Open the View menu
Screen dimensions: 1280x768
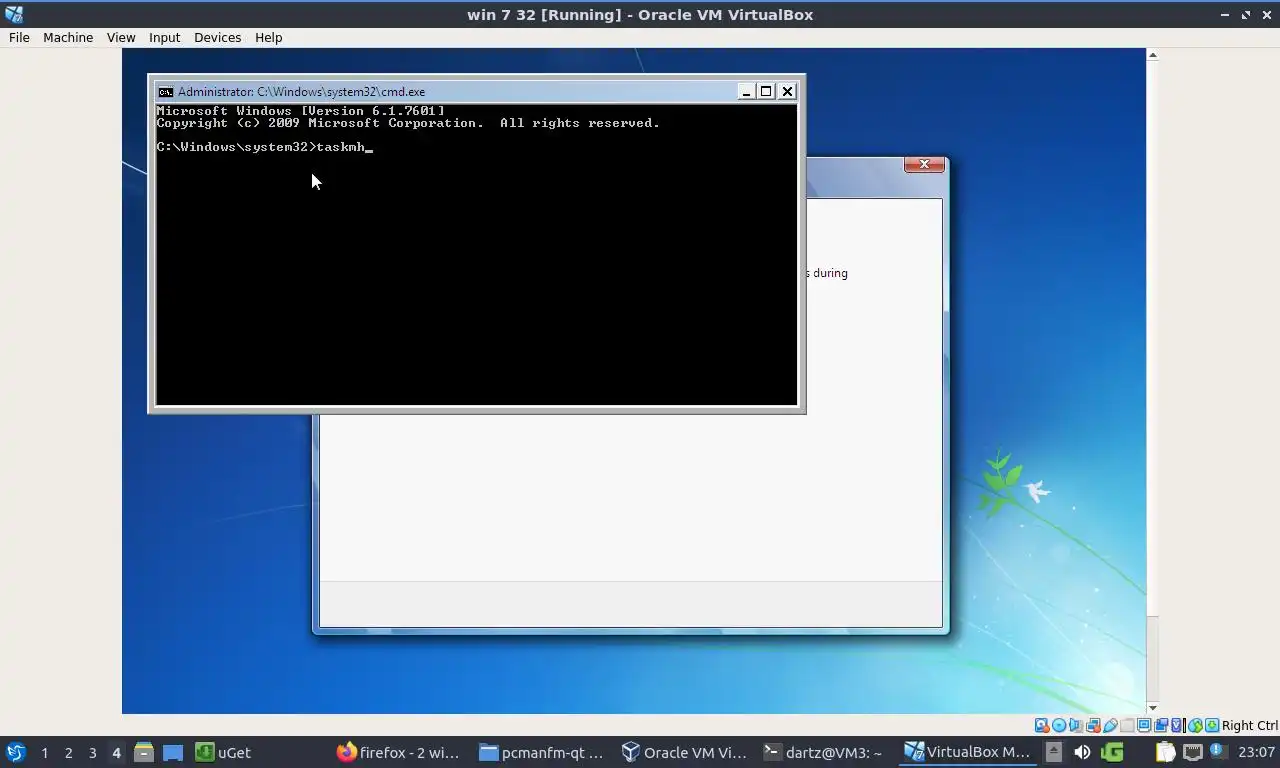(121, 37)
